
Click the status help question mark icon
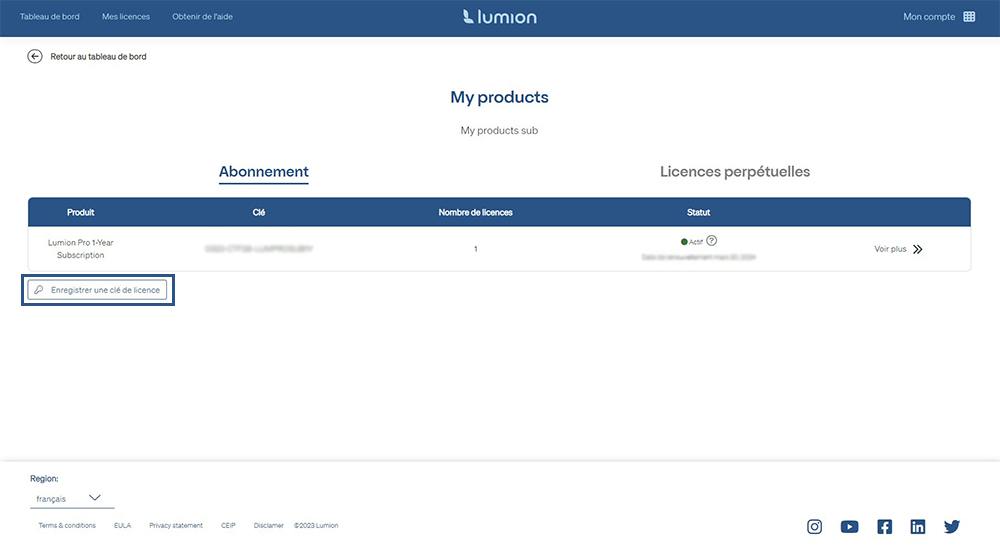click(712, 240)
